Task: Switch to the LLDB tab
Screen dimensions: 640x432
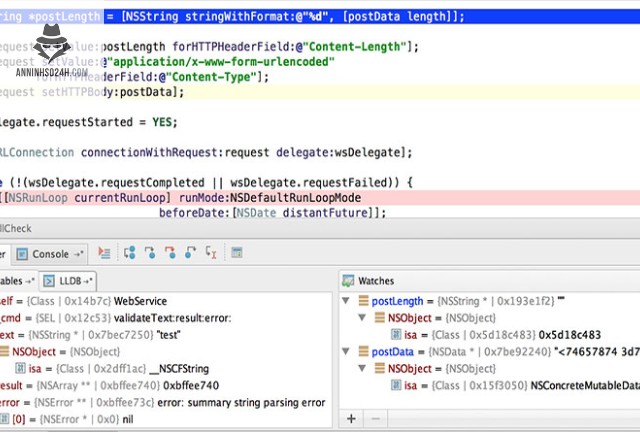Action: click(68, 281)
